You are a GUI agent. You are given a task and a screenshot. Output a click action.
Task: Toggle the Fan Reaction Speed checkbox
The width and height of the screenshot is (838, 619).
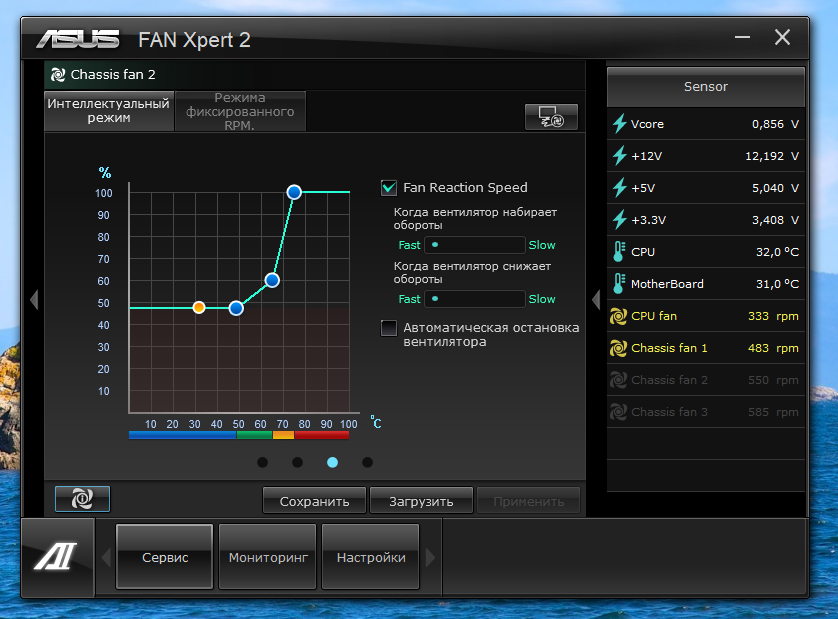pyautogui.click(x=389, y=188)
